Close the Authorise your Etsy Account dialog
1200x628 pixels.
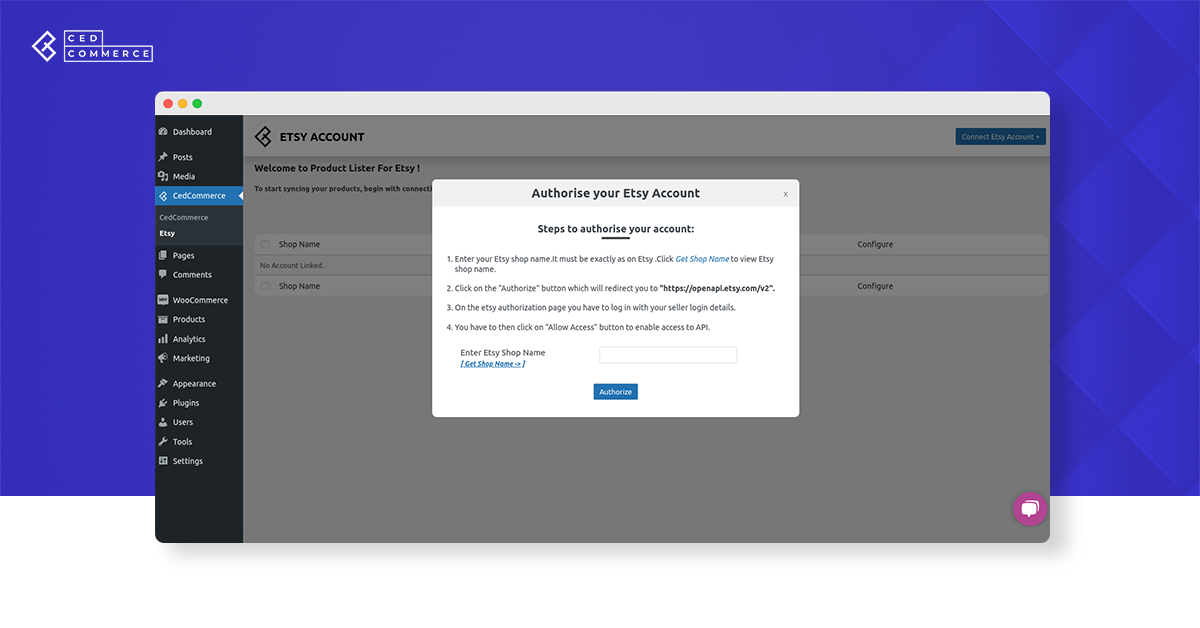785,194
